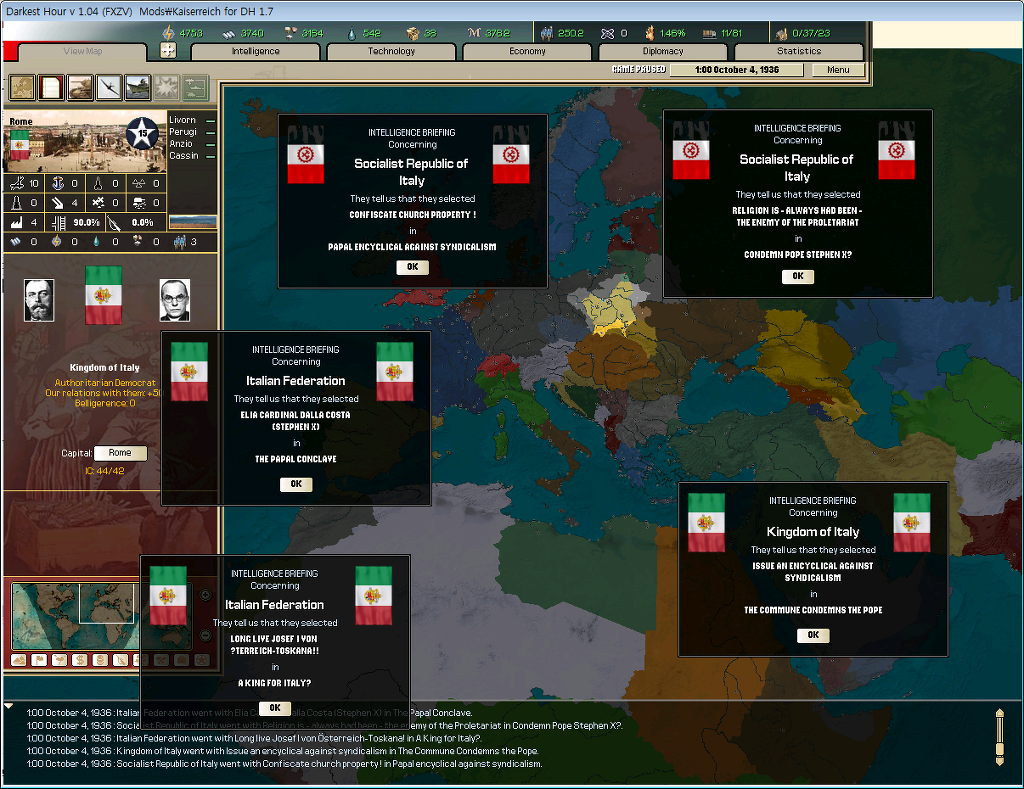Viewport: 1024px width, 789px height.
Task: Click the factory industry icon
Action: [17, 223]
